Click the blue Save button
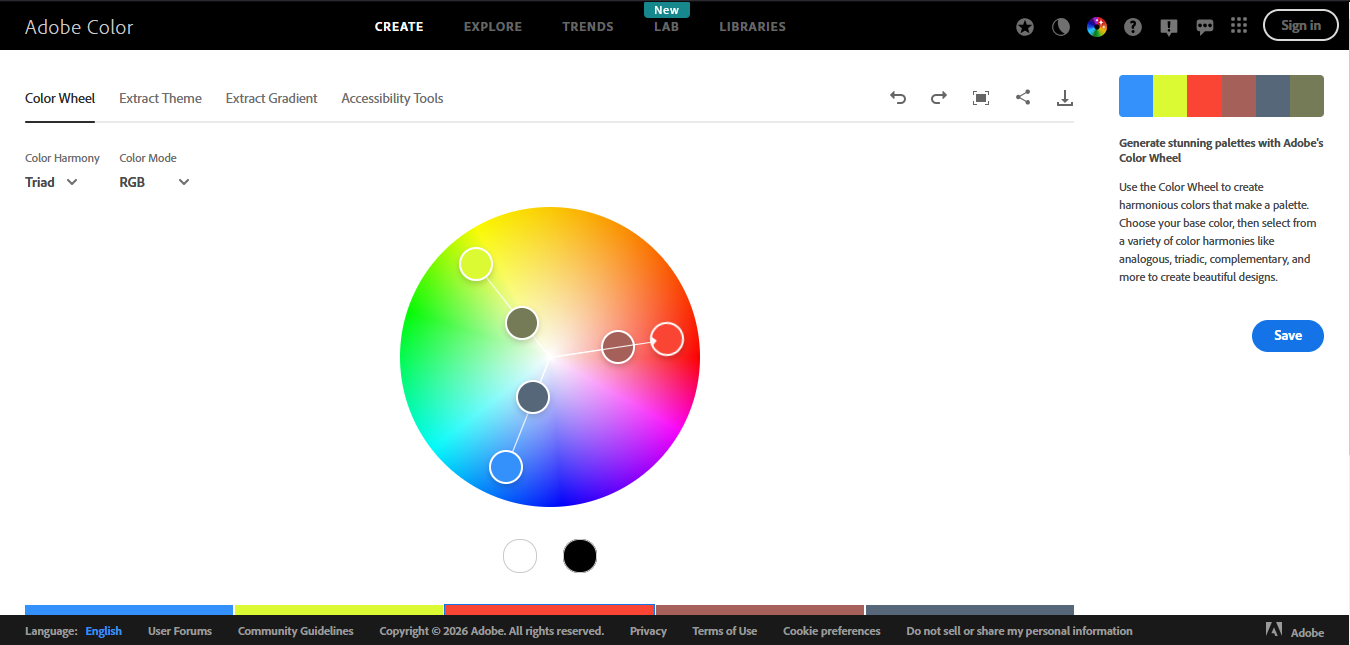The width and height of the screenshot is (1350, 645). 1288,336
